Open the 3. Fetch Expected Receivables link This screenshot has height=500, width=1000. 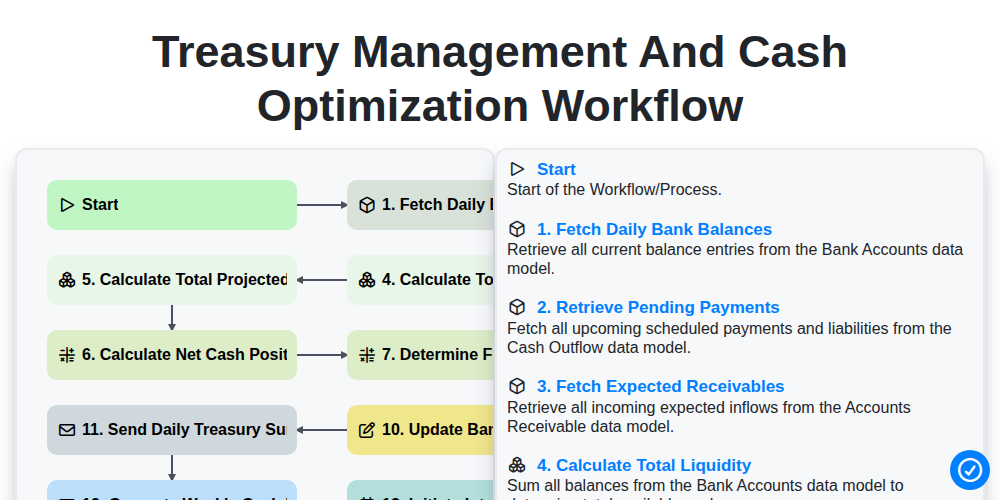[661, 386]
